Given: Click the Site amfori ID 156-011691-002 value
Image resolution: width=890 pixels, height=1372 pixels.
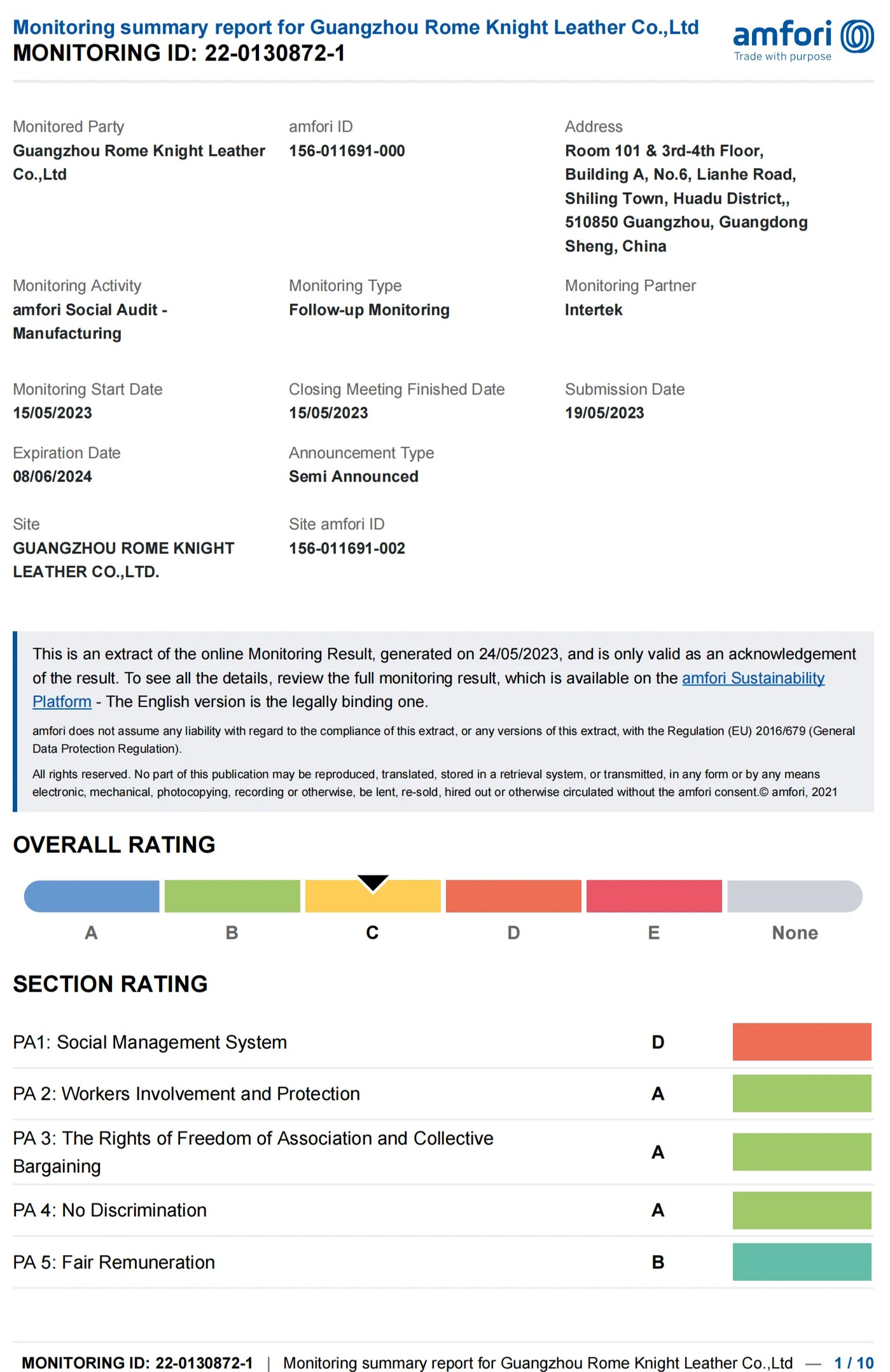Looking at the screenshot, I should 347,548.
